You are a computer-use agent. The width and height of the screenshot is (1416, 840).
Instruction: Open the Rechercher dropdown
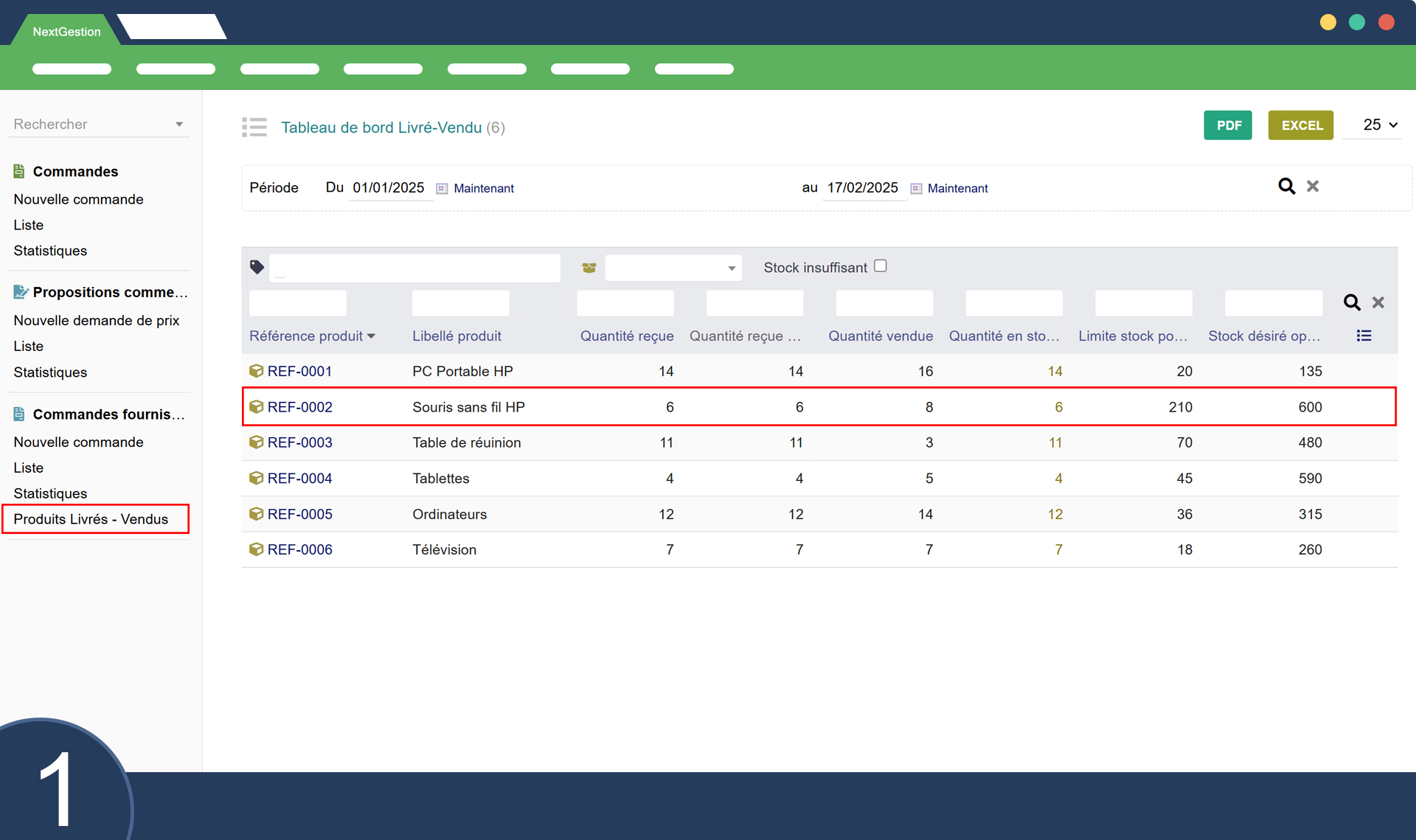(x=99, y=124)
